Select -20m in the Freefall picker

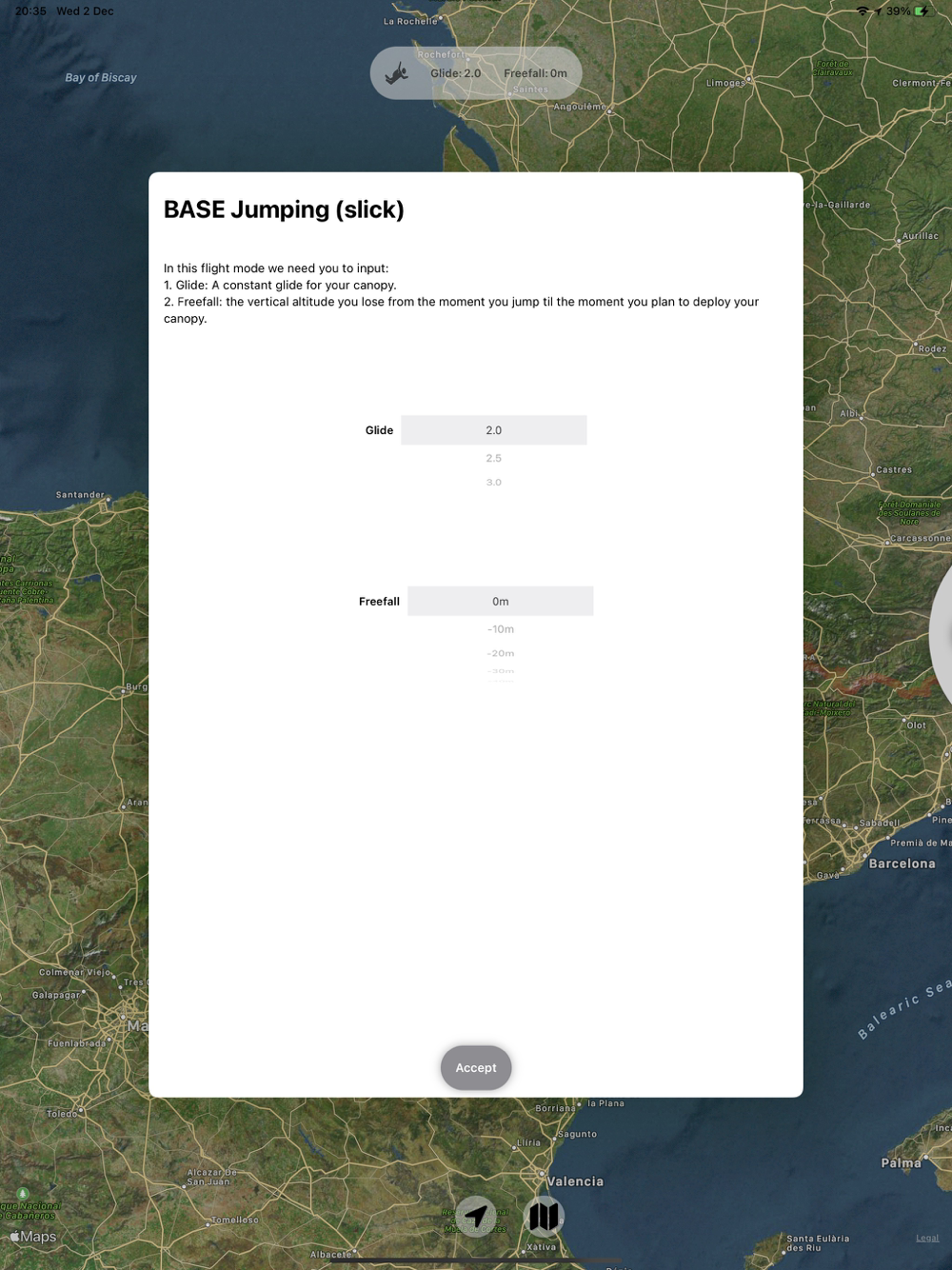pos(501,653)
